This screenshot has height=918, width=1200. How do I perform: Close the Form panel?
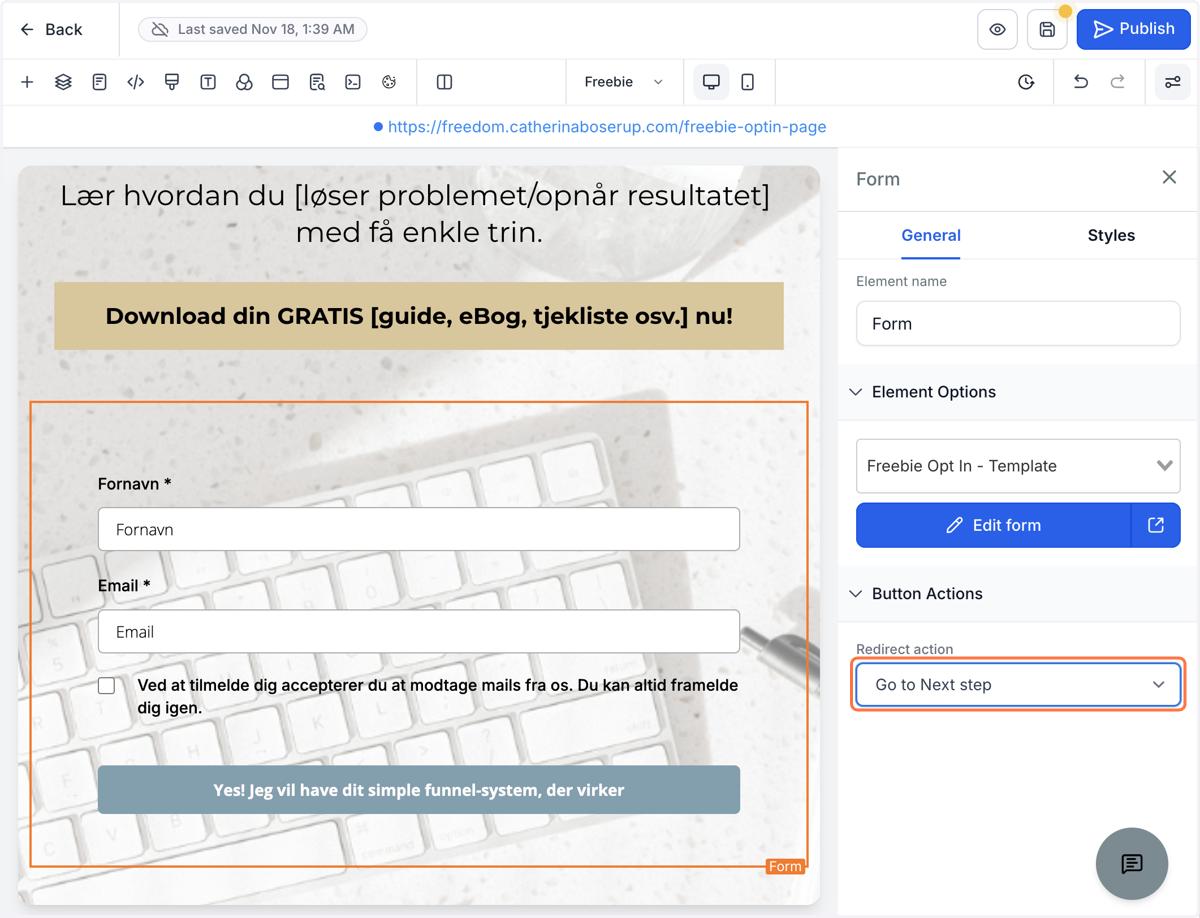(x=1169, y=178)
